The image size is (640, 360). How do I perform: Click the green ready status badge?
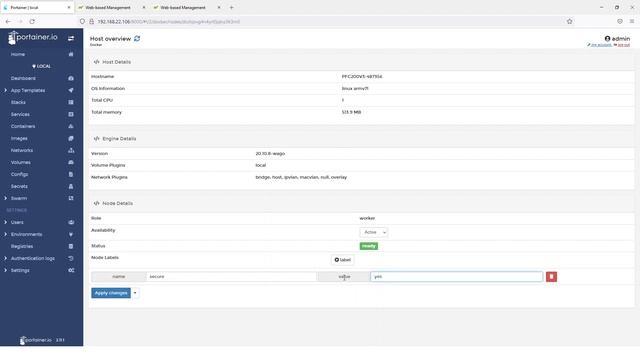(x=369, y=246)
